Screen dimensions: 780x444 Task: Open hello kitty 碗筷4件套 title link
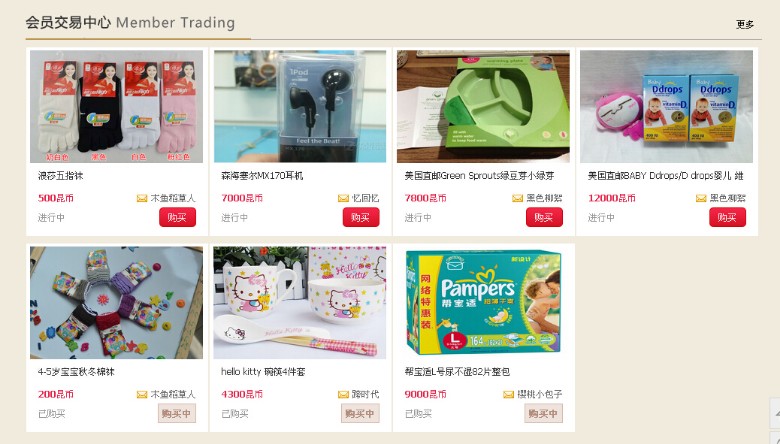263,372
